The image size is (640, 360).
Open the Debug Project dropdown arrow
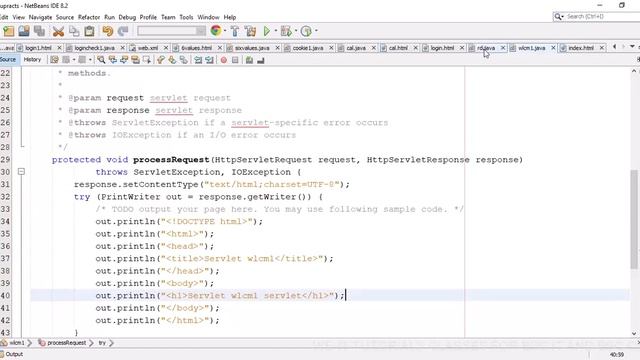tap(296, 31)
